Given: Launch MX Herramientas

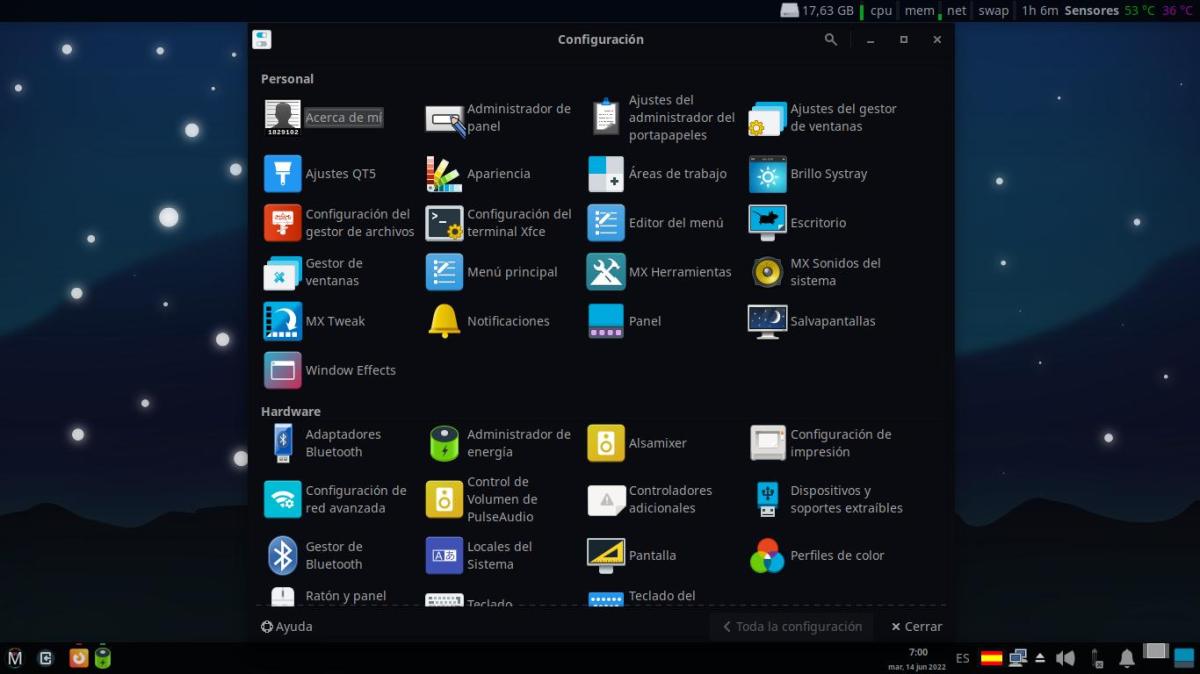Looking at the screenshot, I should [606, 272].
